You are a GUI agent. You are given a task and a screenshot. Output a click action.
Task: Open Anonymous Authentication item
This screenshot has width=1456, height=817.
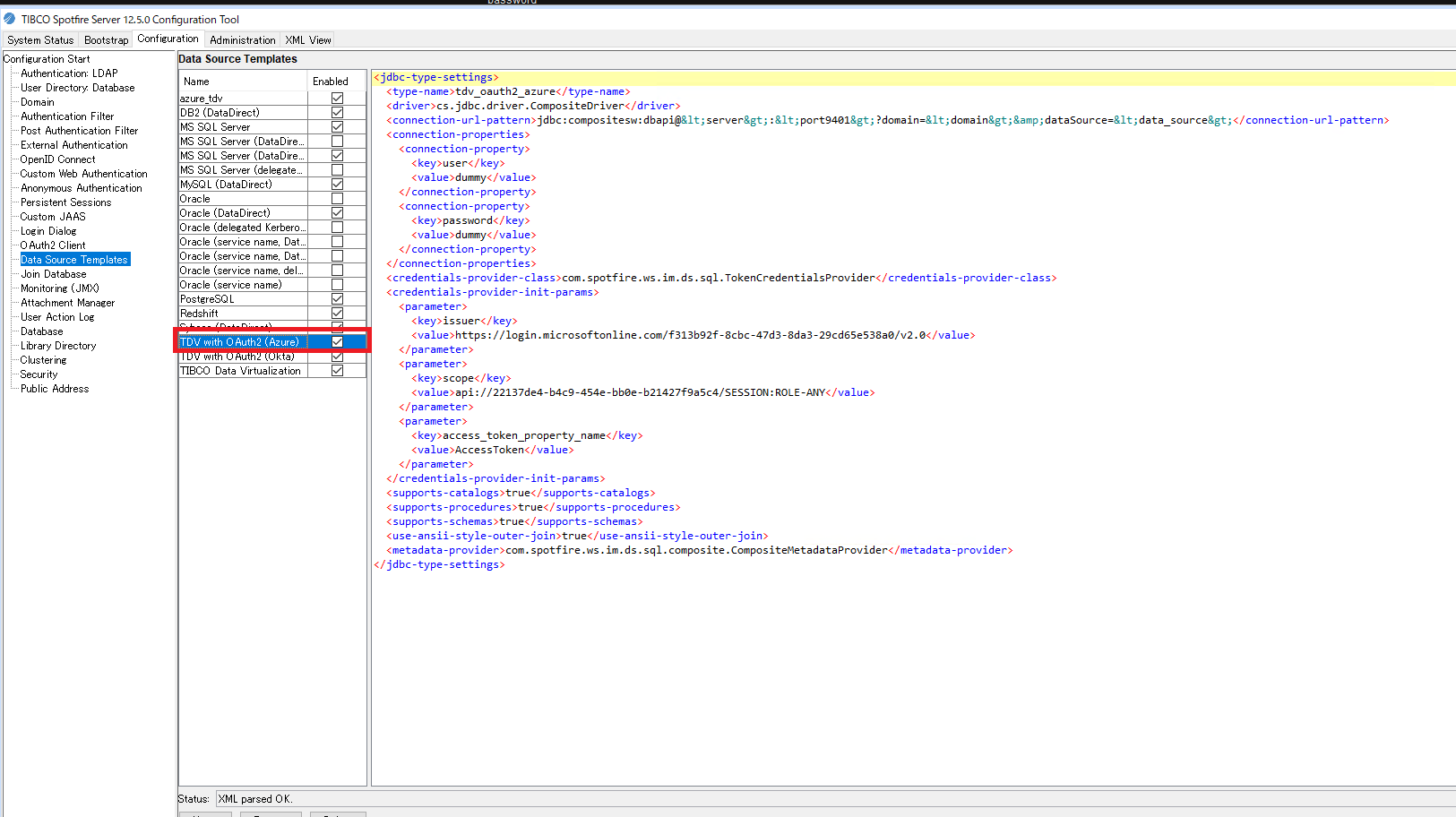(x=81, y=188)
